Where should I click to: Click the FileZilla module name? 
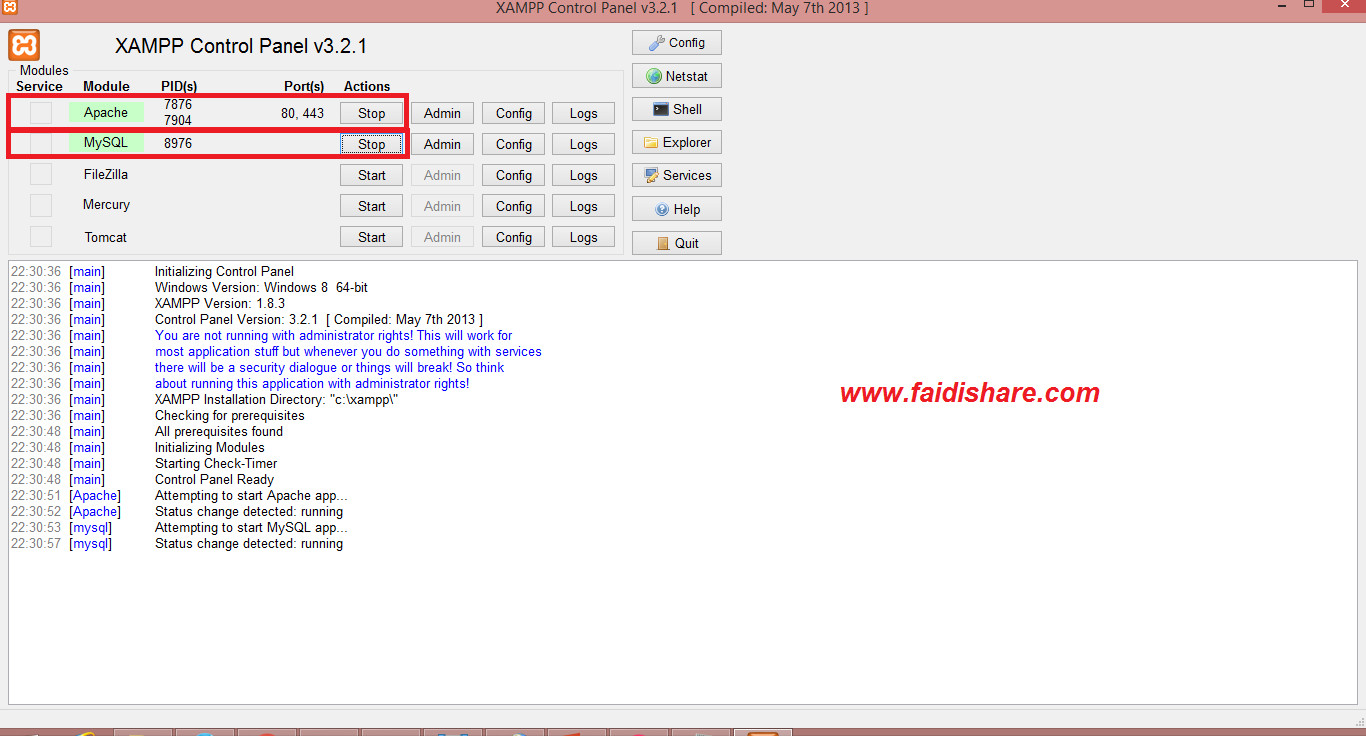pyautogui.click(x=106, y=174)
